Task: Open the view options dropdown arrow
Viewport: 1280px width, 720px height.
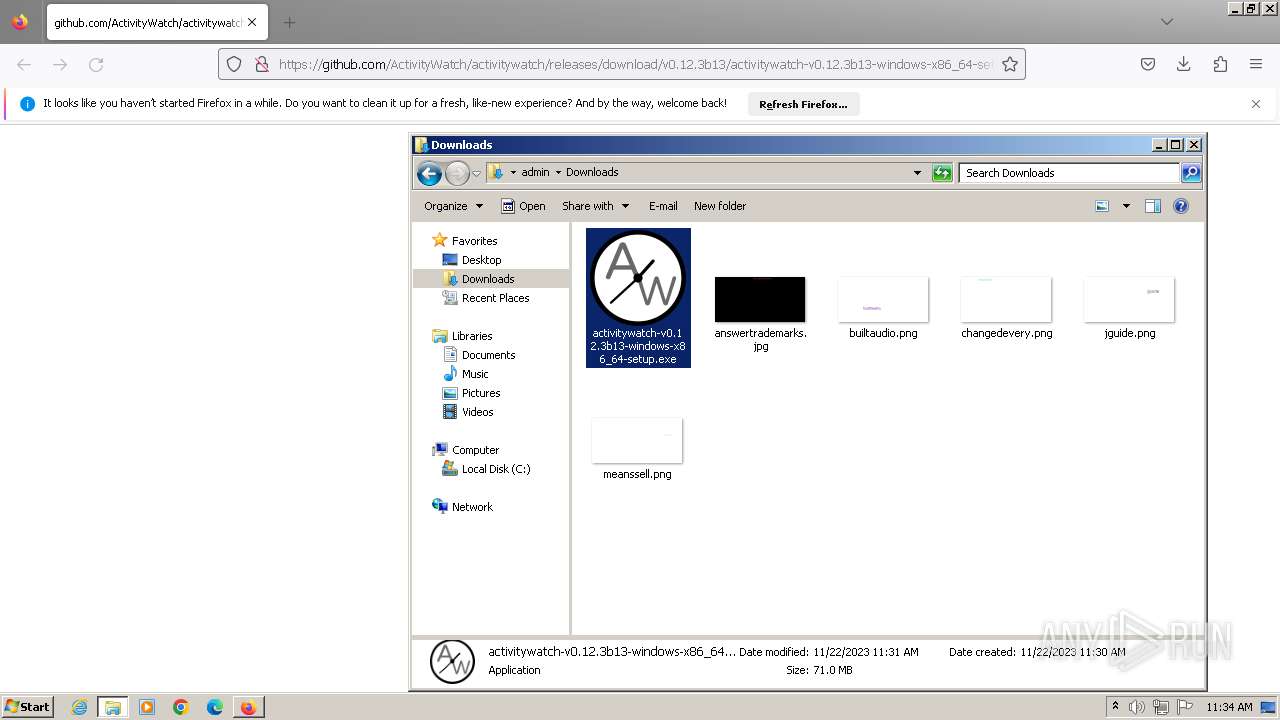Action: pos(1126,206)
